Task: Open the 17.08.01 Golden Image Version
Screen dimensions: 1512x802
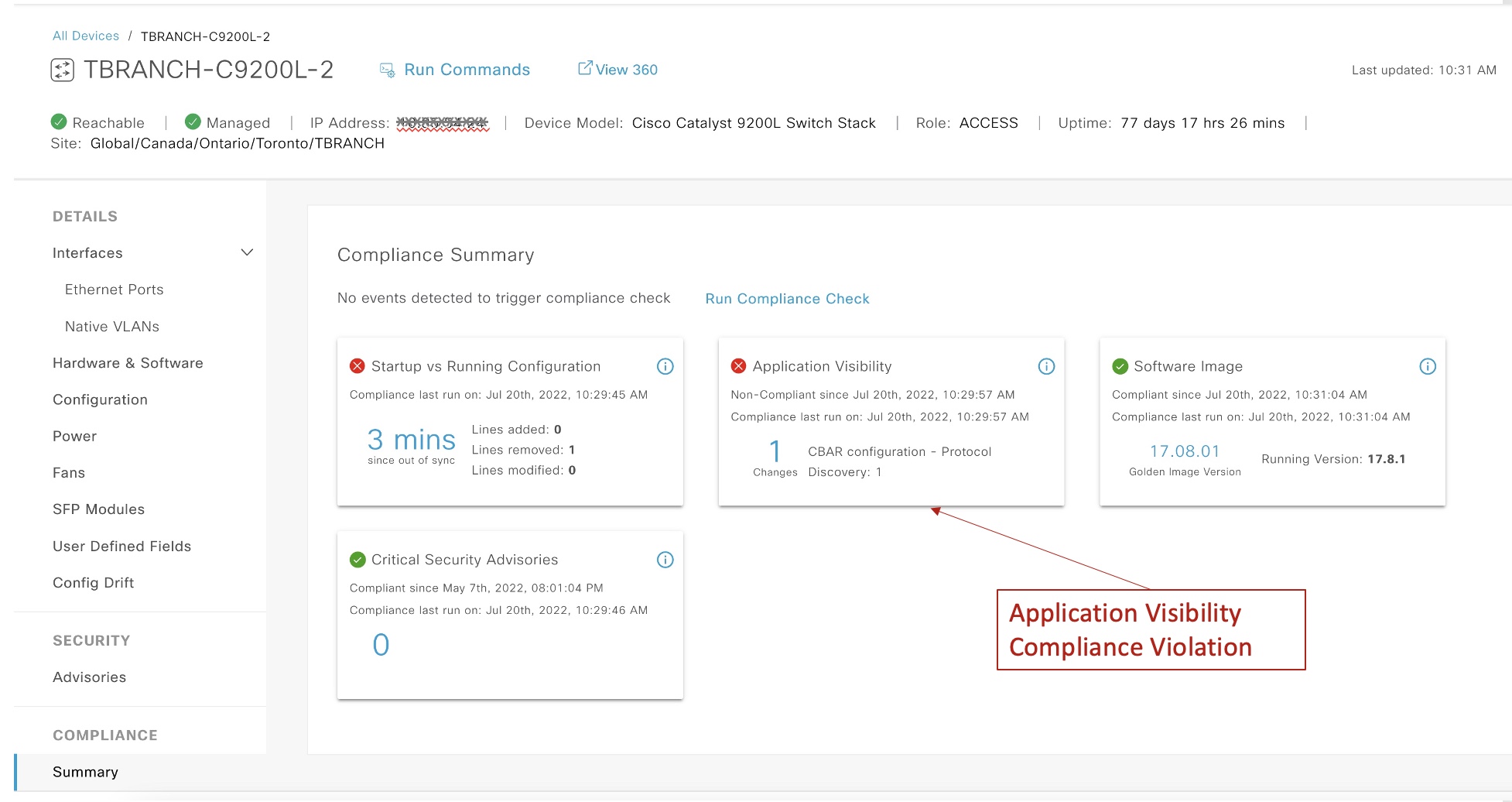Action: click(1184, 451)
